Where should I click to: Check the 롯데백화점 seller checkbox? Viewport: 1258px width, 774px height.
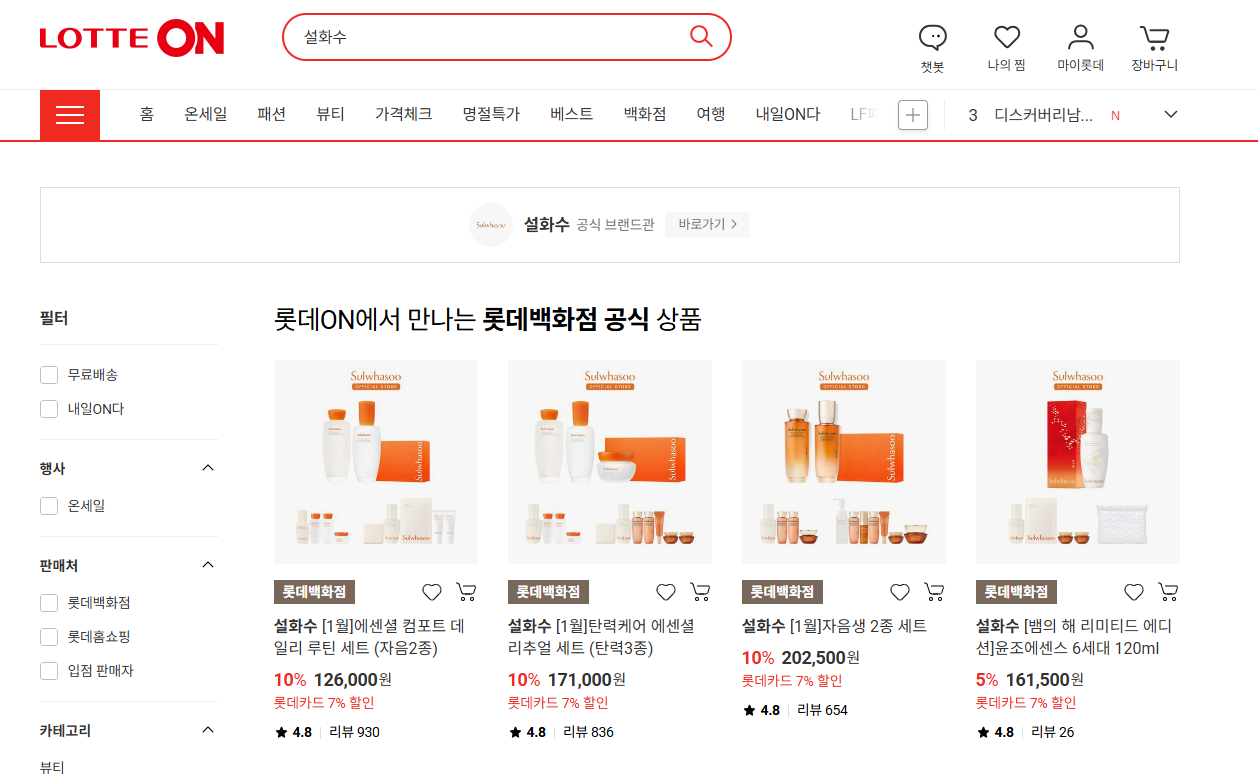click(x=49, y=603)
